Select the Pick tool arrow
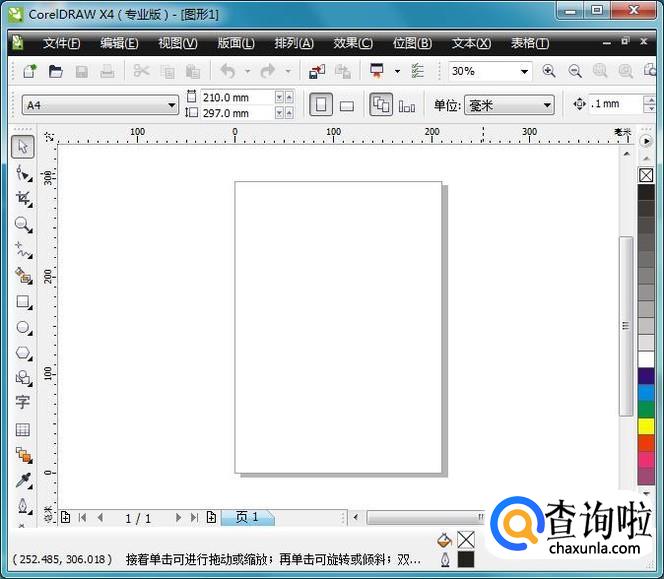Image resolution: width=664 pixels, height=579 pixels. pyautogui.click(x=23, y=147)
